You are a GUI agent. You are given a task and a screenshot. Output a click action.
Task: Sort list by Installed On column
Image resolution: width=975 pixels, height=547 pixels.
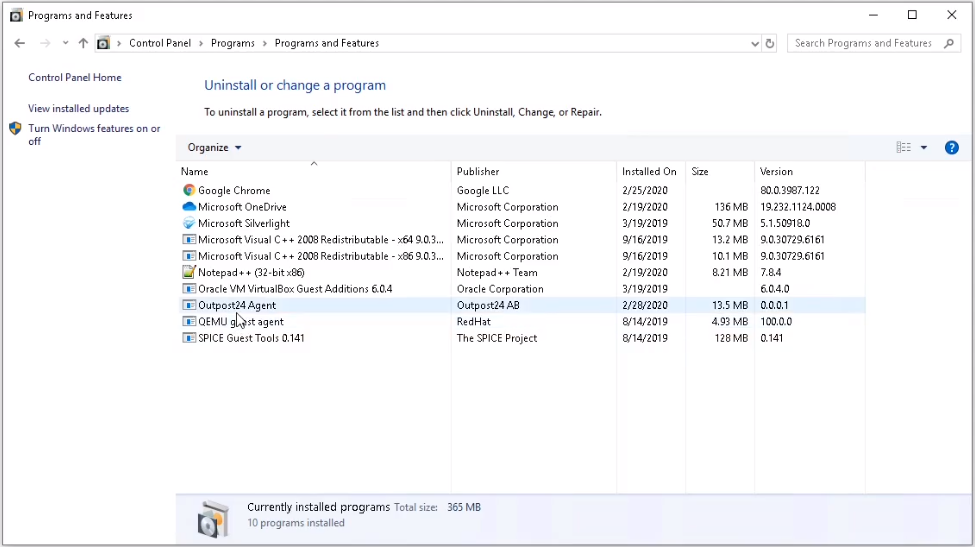point(648,172)
